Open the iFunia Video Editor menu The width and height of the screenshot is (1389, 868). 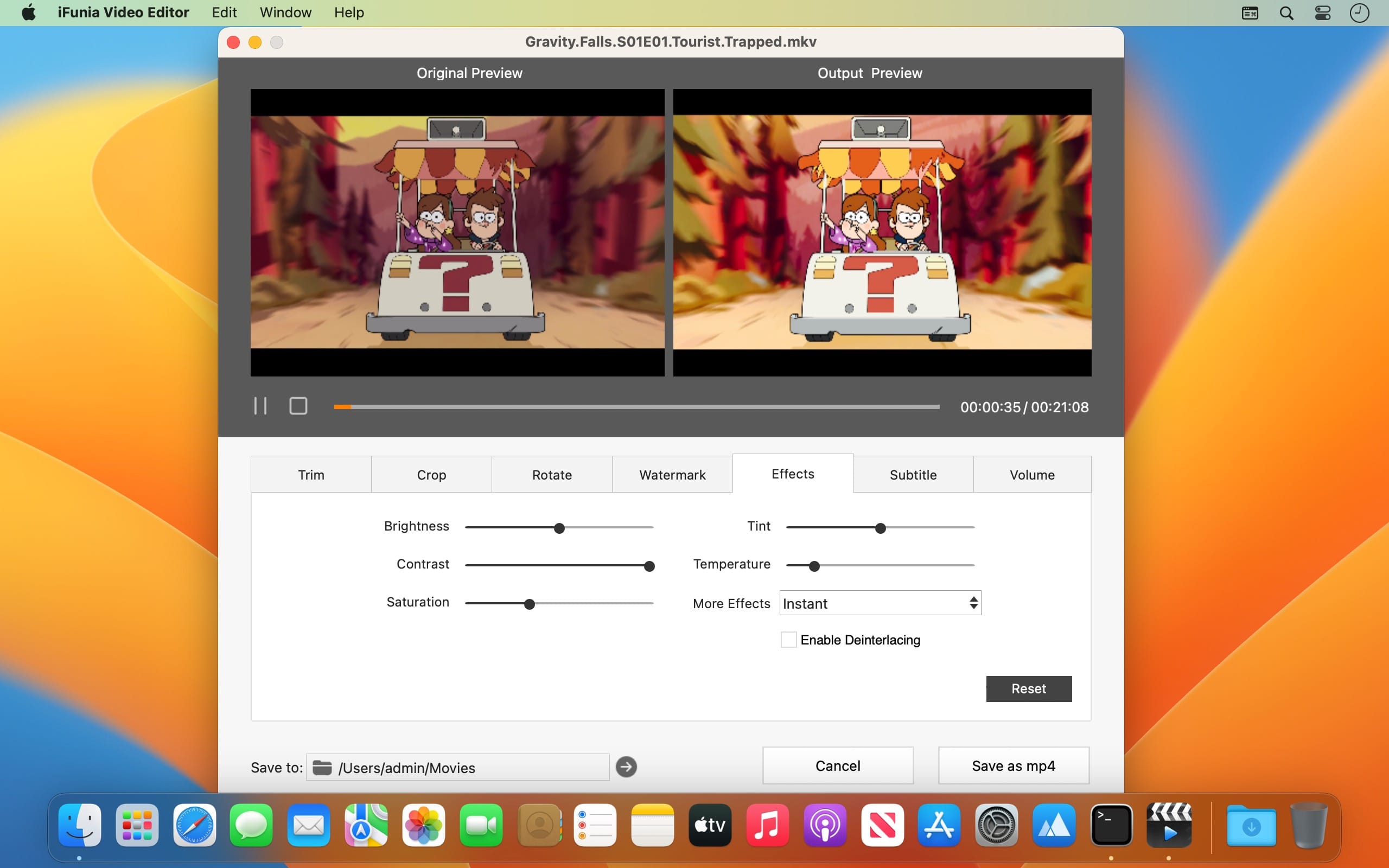pyautogui.click(x=123, y=12)
